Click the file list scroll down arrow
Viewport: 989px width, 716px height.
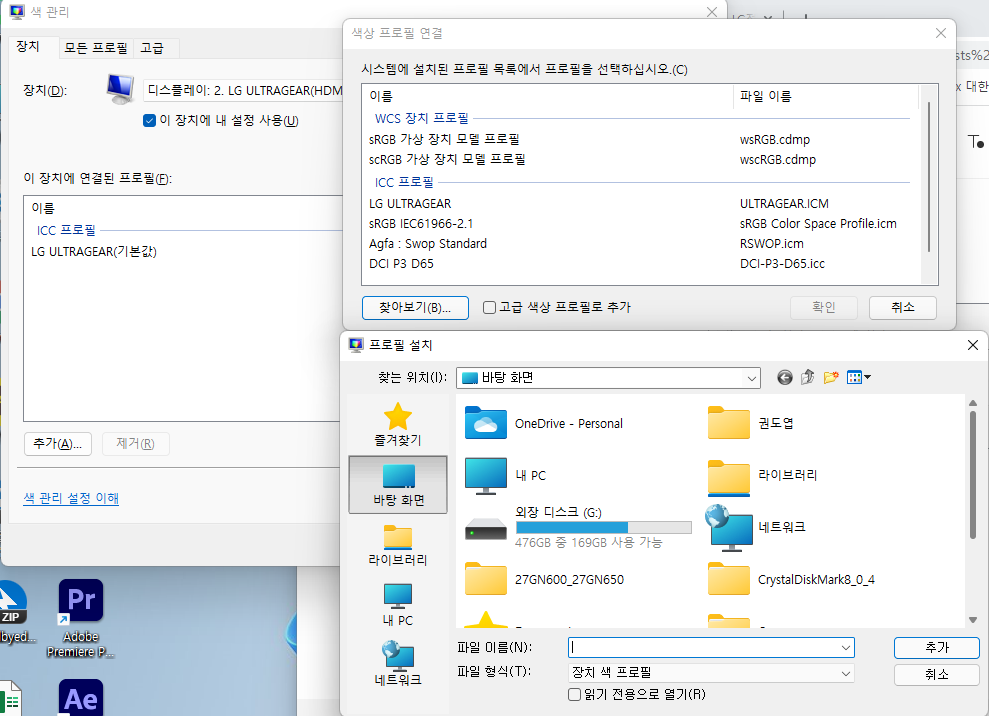(973, 620)
